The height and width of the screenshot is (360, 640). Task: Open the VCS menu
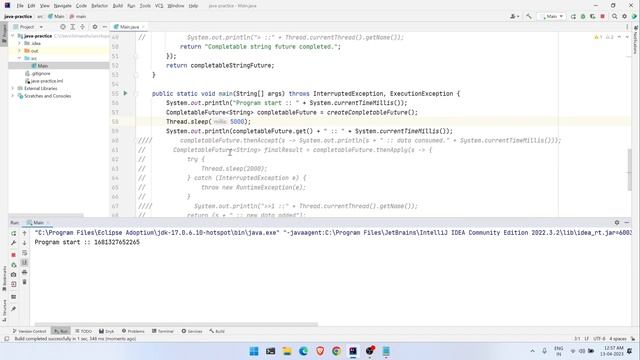159,6
